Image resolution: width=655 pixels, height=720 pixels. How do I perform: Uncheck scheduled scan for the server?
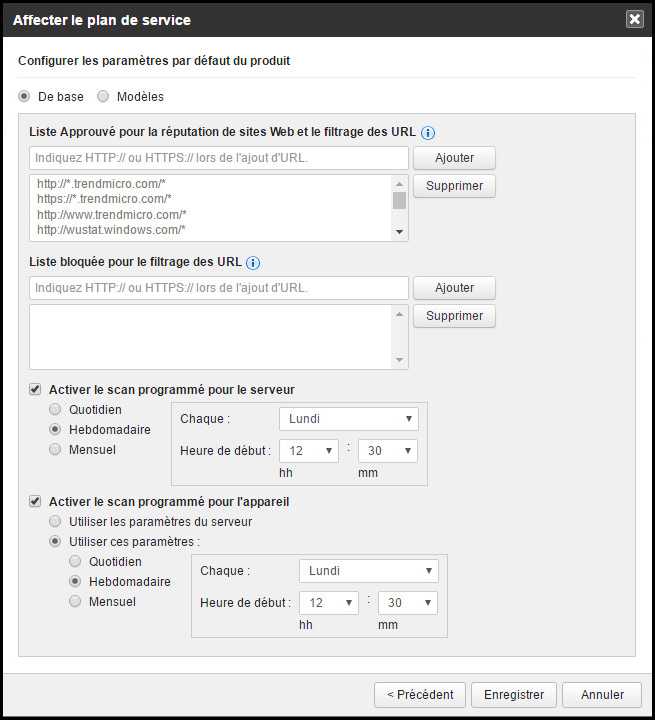tap(35, 389)
